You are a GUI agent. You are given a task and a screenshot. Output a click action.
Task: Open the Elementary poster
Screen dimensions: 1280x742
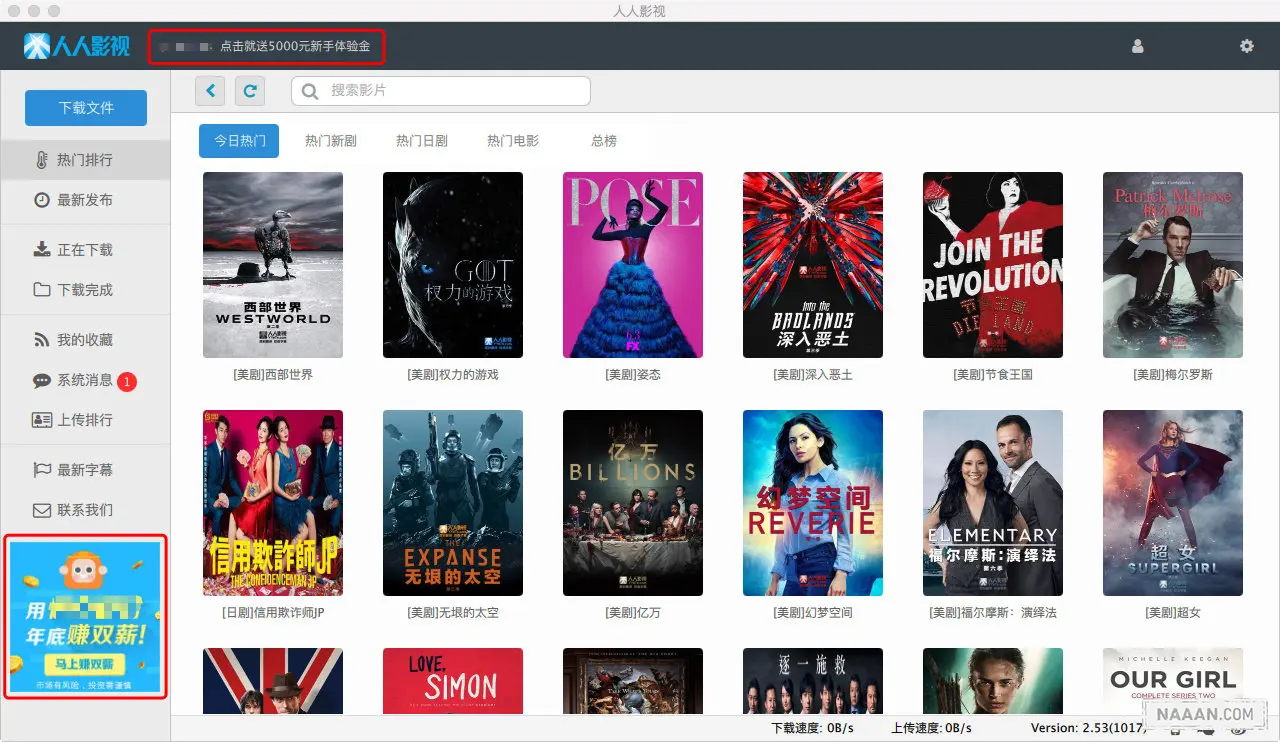tap(993, 503)
